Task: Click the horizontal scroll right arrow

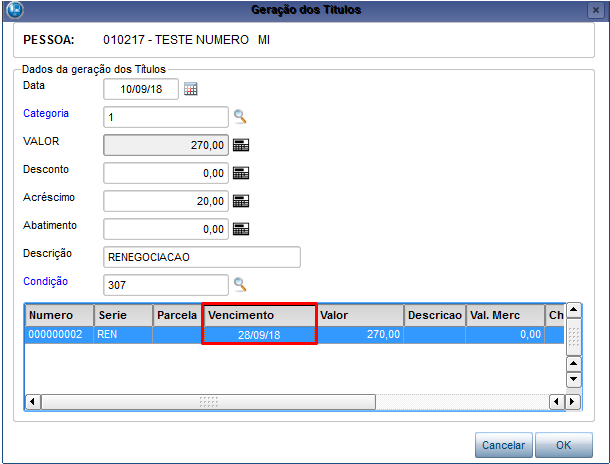Action: coord(572,401)
